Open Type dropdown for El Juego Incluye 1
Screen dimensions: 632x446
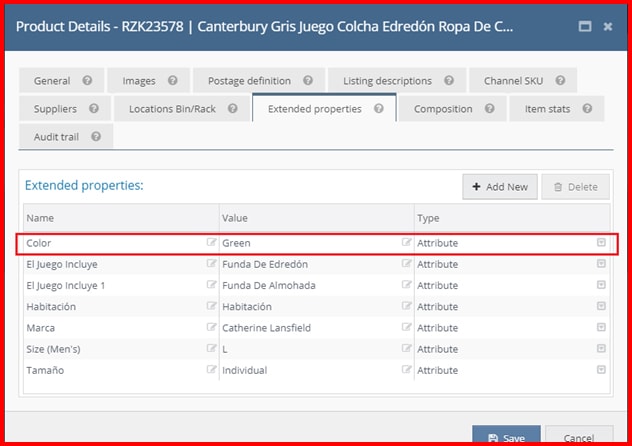pyautogui.click(x=601, y=285)
